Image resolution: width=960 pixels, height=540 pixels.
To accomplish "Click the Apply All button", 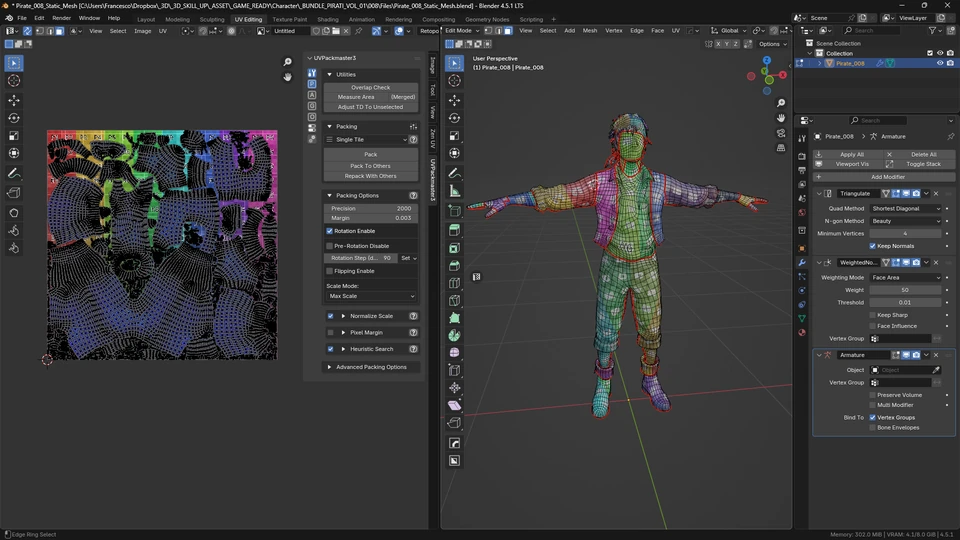I will (851, 154).
